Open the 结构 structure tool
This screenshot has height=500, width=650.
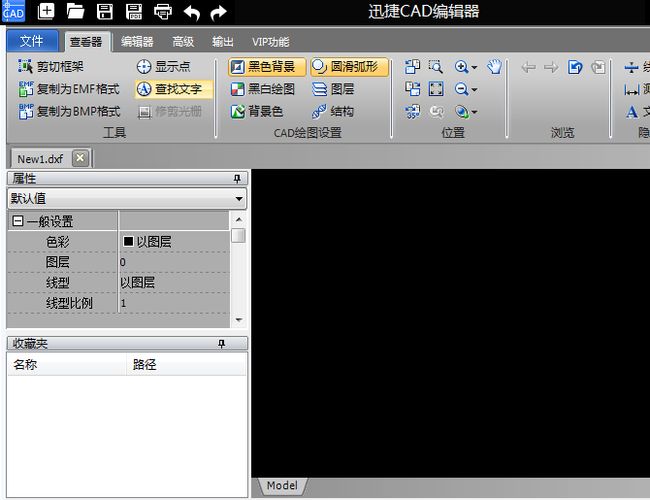coord(333,111)
